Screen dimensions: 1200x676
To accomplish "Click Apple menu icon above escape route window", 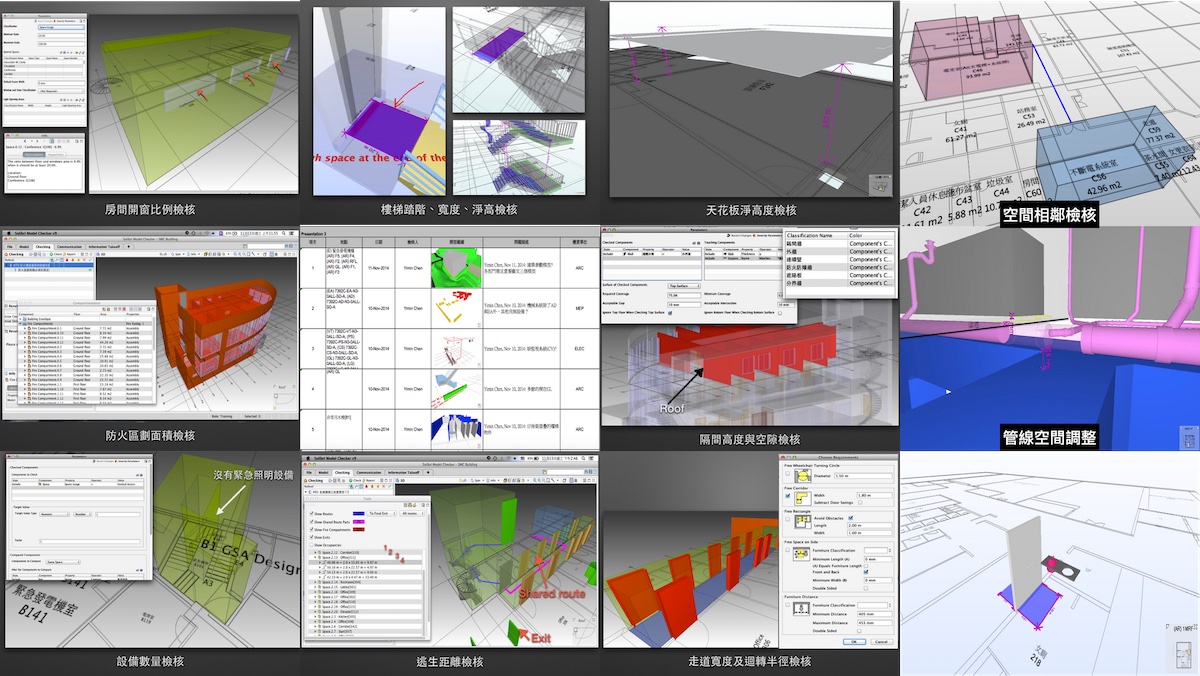I will [x=310, y=456].
